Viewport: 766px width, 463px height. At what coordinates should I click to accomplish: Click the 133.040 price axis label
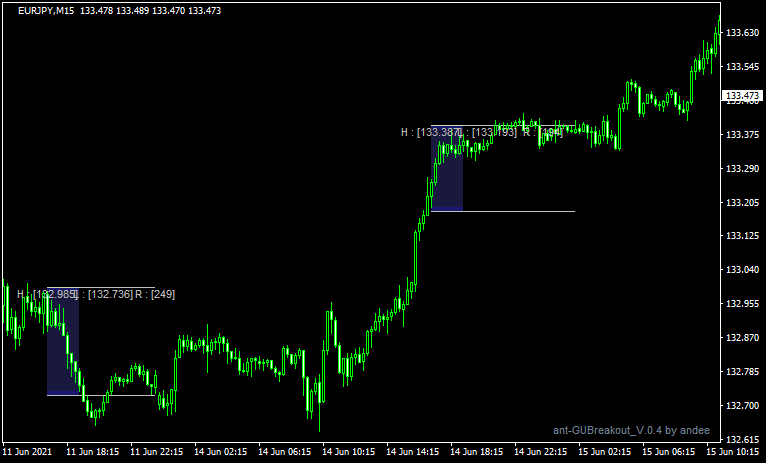pos(741,270)
